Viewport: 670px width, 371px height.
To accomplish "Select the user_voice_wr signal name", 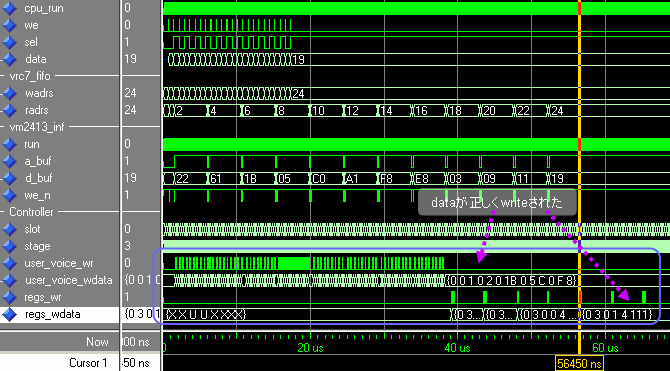I will tap(59, 263).
